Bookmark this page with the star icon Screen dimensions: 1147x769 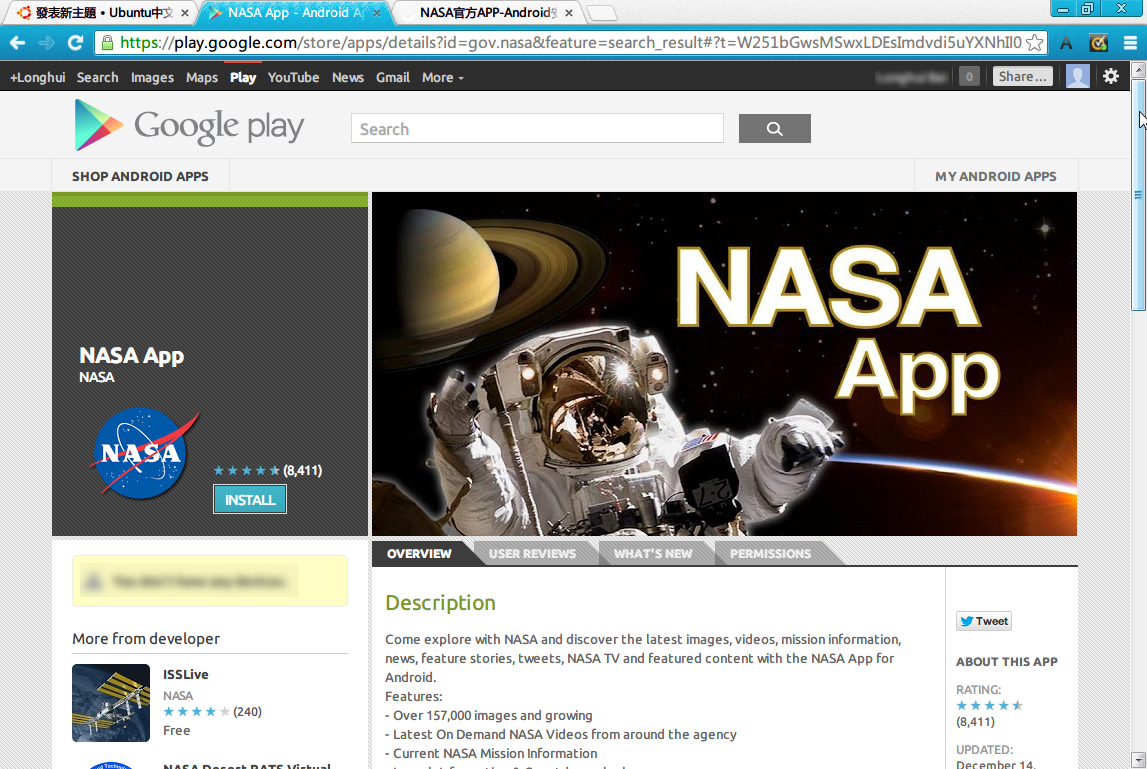coord(1034,43)
